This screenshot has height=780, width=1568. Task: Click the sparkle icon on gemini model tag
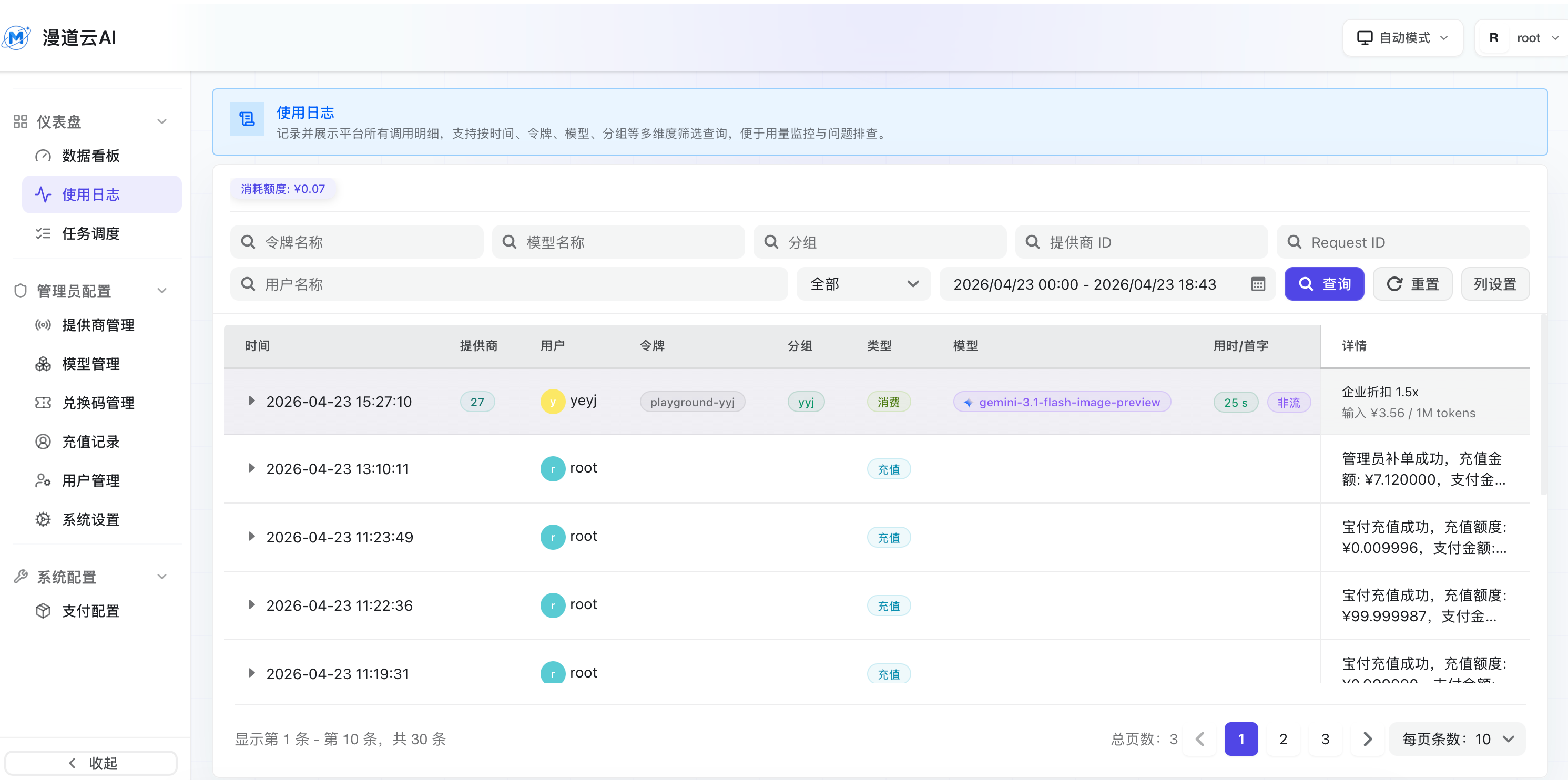point(968,403)
